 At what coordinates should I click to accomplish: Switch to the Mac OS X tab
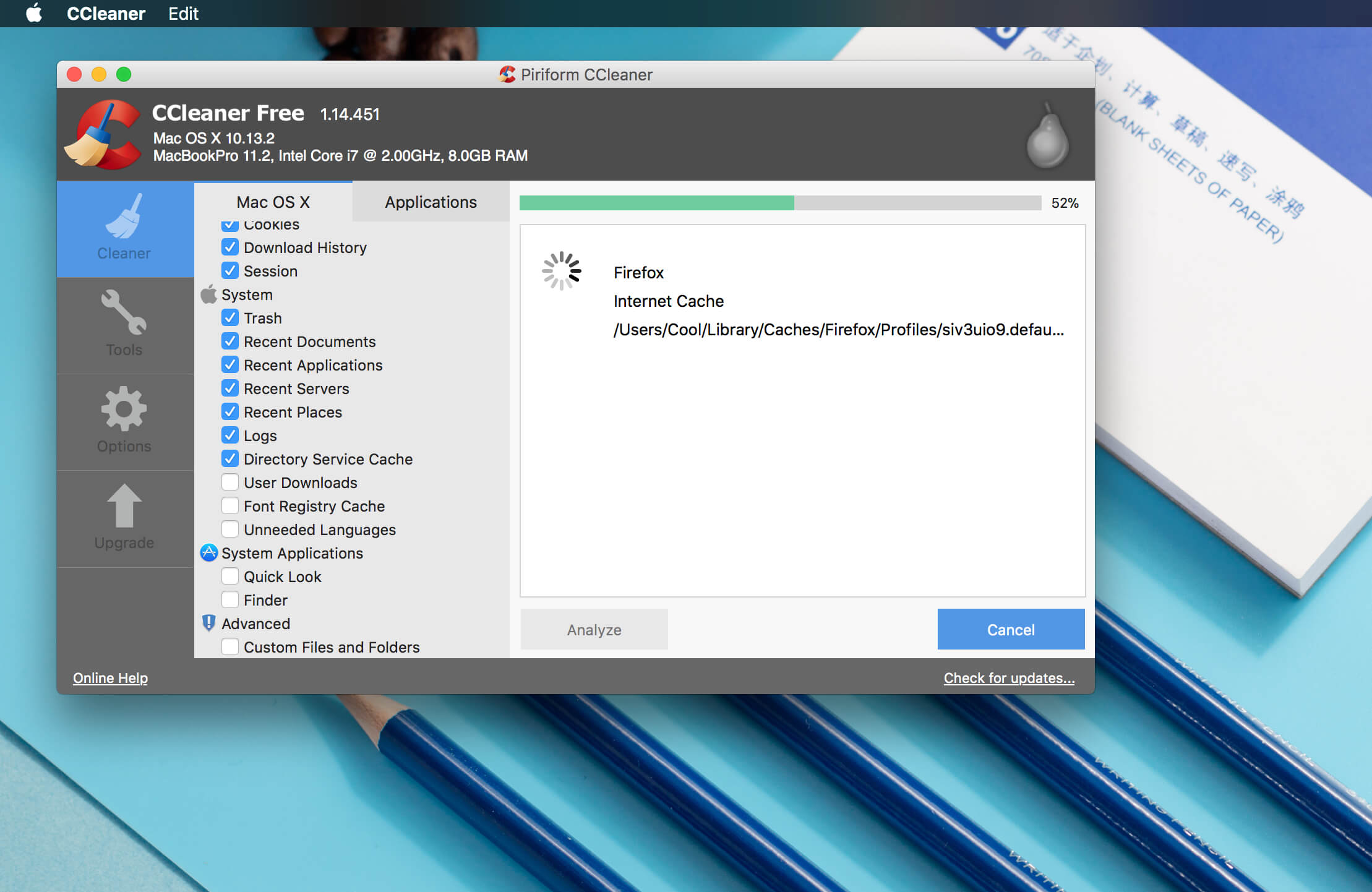tap(273, 202)
